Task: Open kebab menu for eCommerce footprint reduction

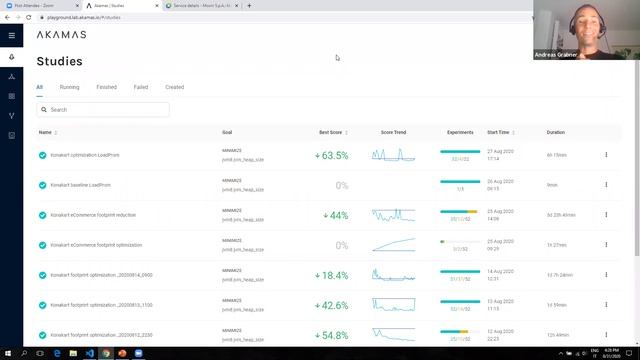Action: tap(606, 215)
